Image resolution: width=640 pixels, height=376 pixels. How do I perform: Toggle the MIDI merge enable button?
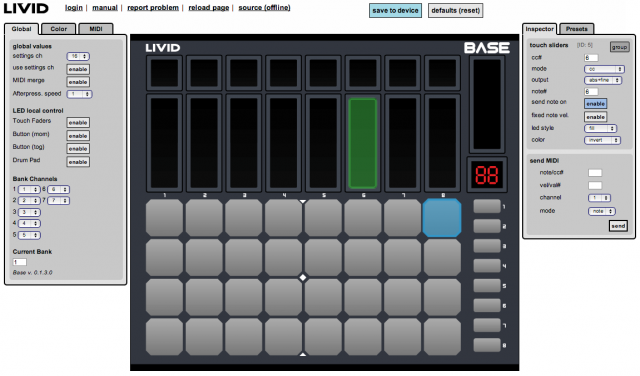tap(78, 82)
